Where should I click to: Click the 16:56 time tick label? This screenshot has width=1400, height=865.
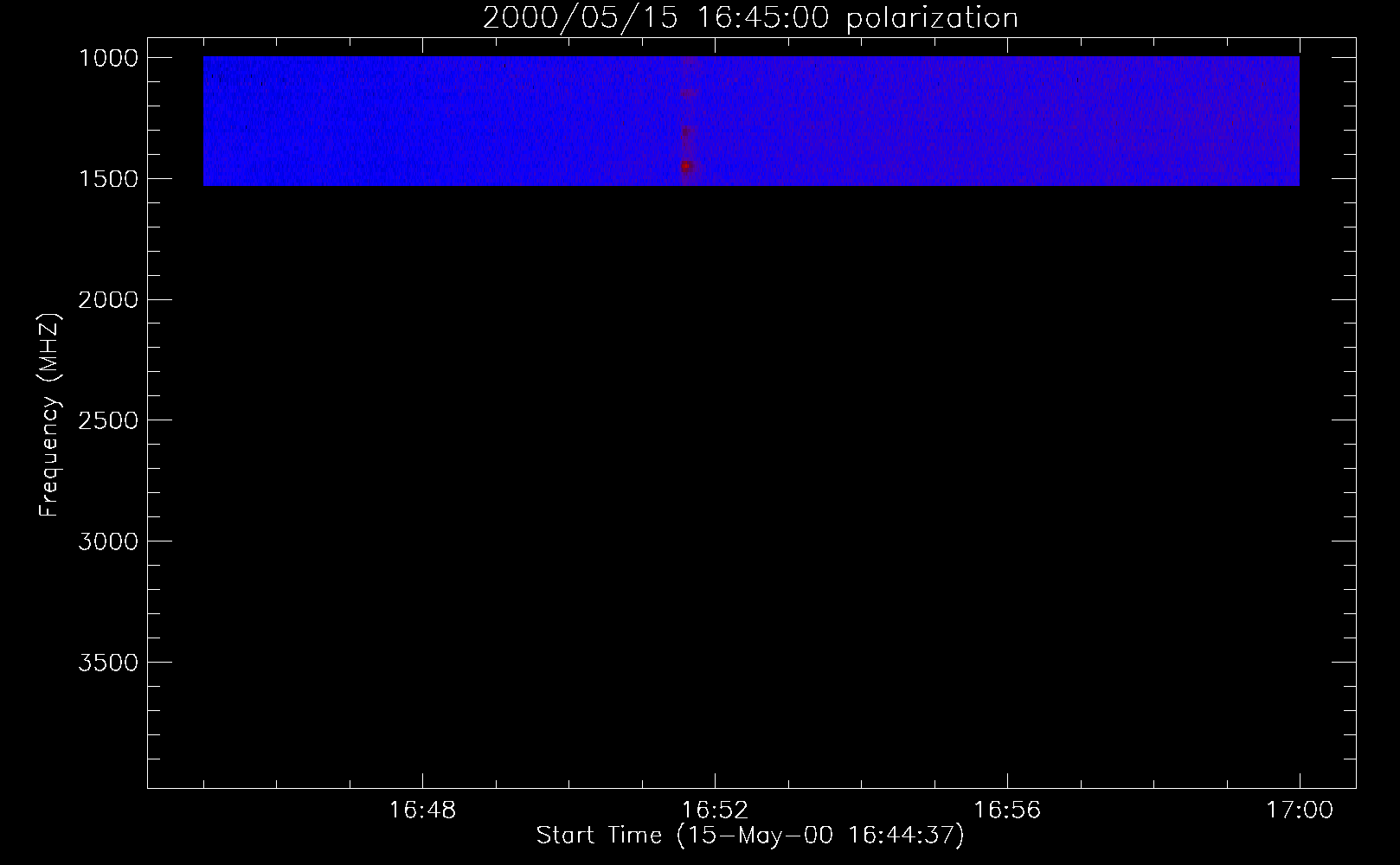pyautogui.click(x=1007, y=811)
